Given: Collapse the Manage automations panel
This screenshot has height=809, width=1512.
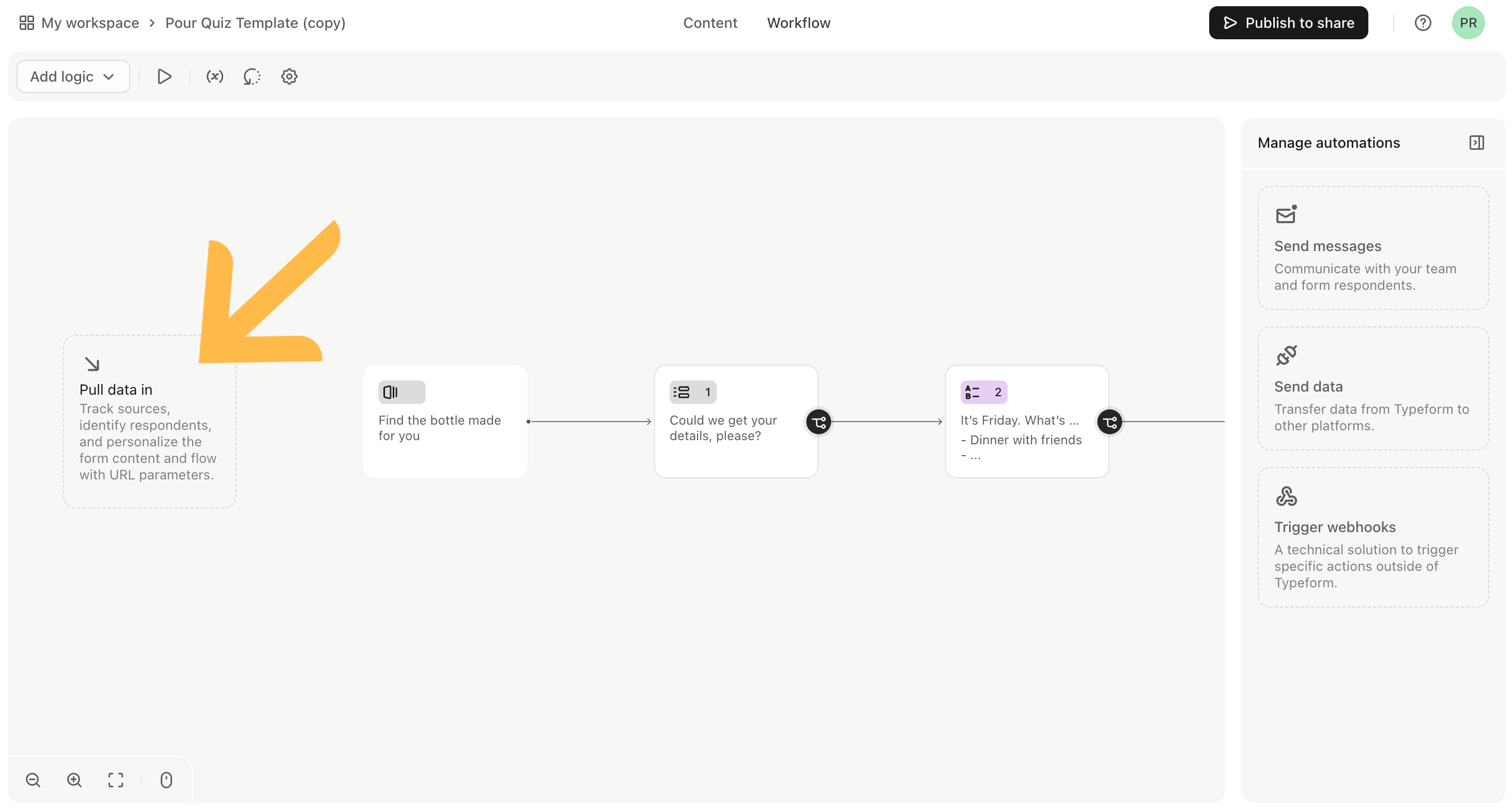Looking at the screenshot, I should (1477, 143).
